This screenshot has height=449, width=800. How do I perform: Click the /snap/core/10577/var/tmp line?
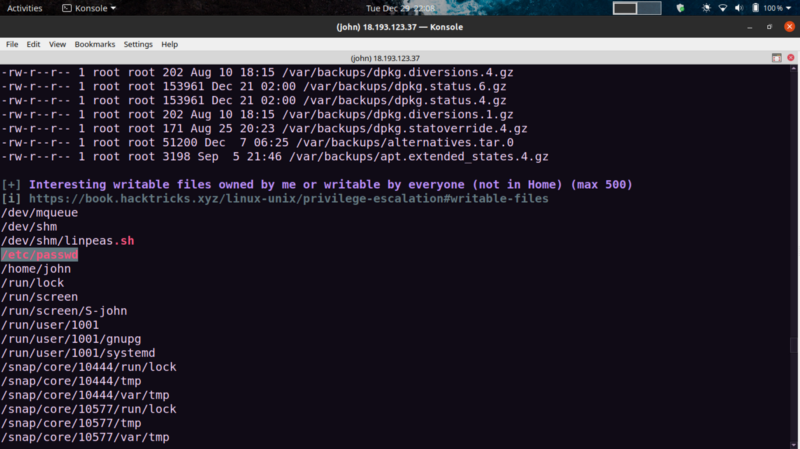click(85, 437)
